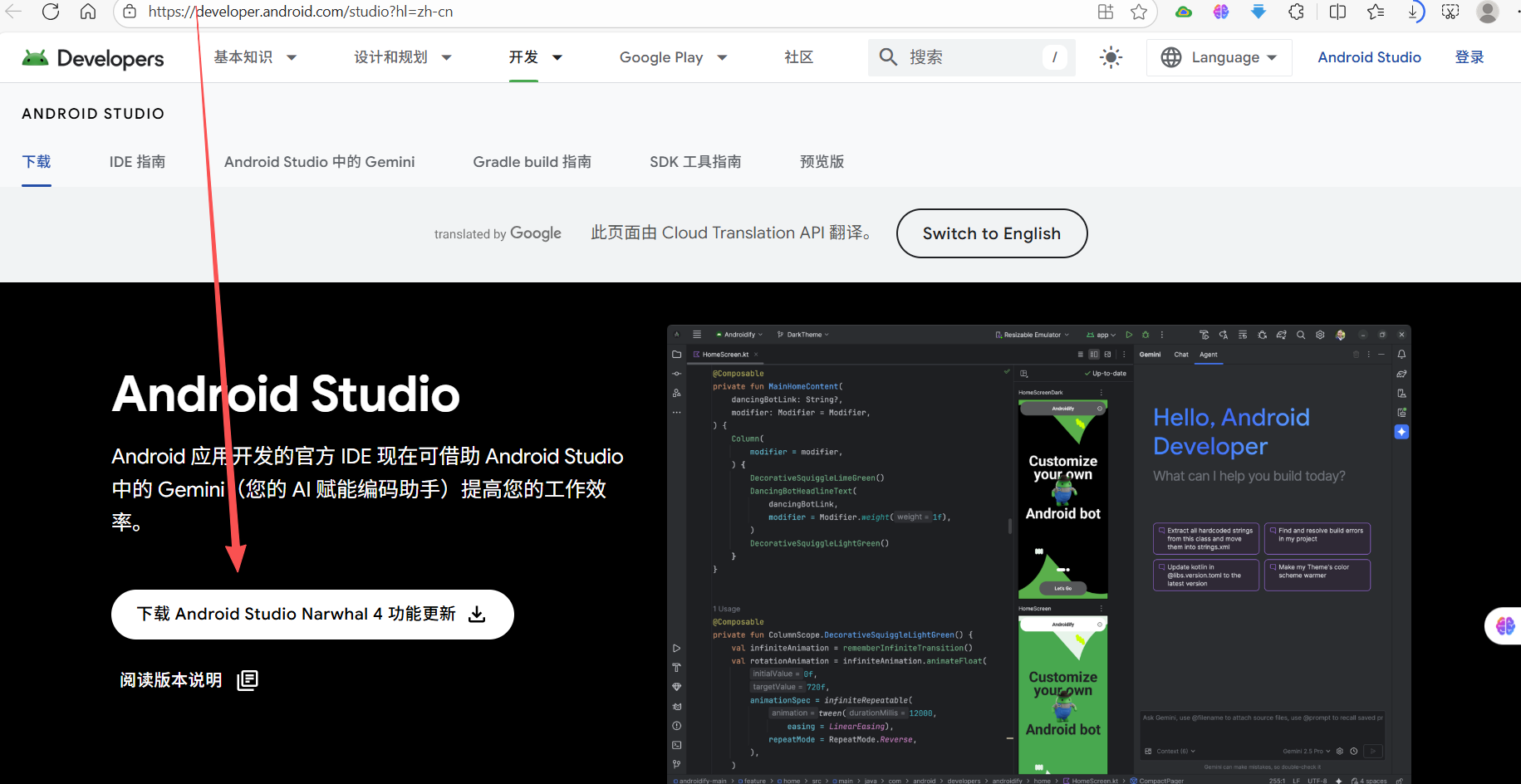Open the SDK 工具指南 tab
Screen dimensions: 1521x784
(x=695, y=162)
